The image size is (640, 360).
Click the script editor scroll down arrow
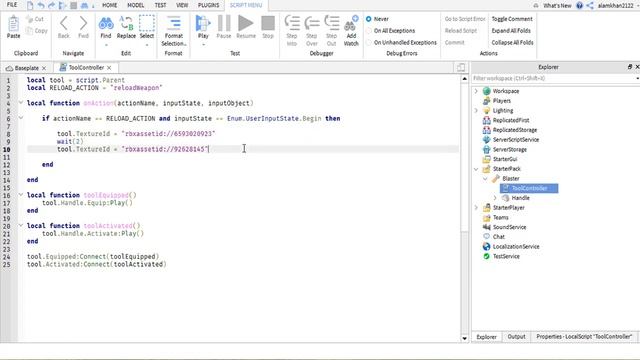coord(464,338)
